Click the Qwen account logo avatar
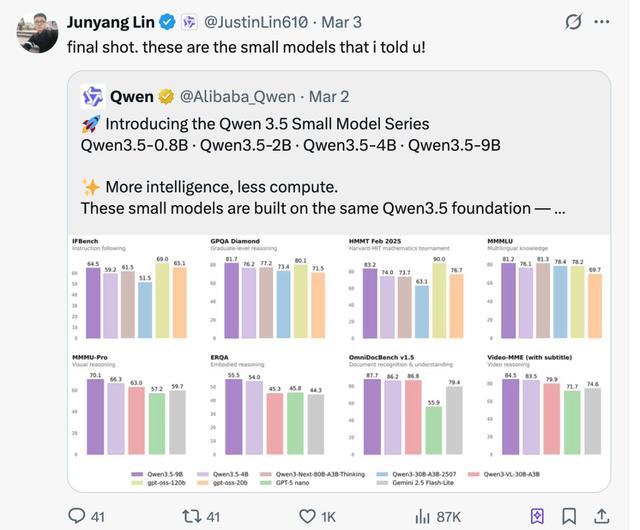Viewport: 640px width, 530px height. tap(93, 96)
